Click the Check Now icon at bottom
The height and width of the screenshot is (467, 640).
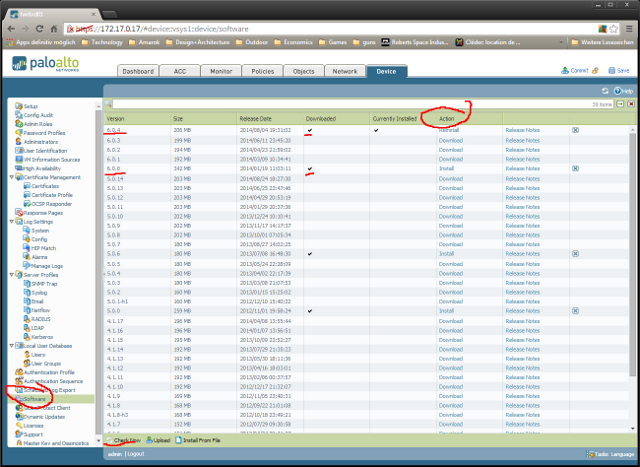point(112,439)
